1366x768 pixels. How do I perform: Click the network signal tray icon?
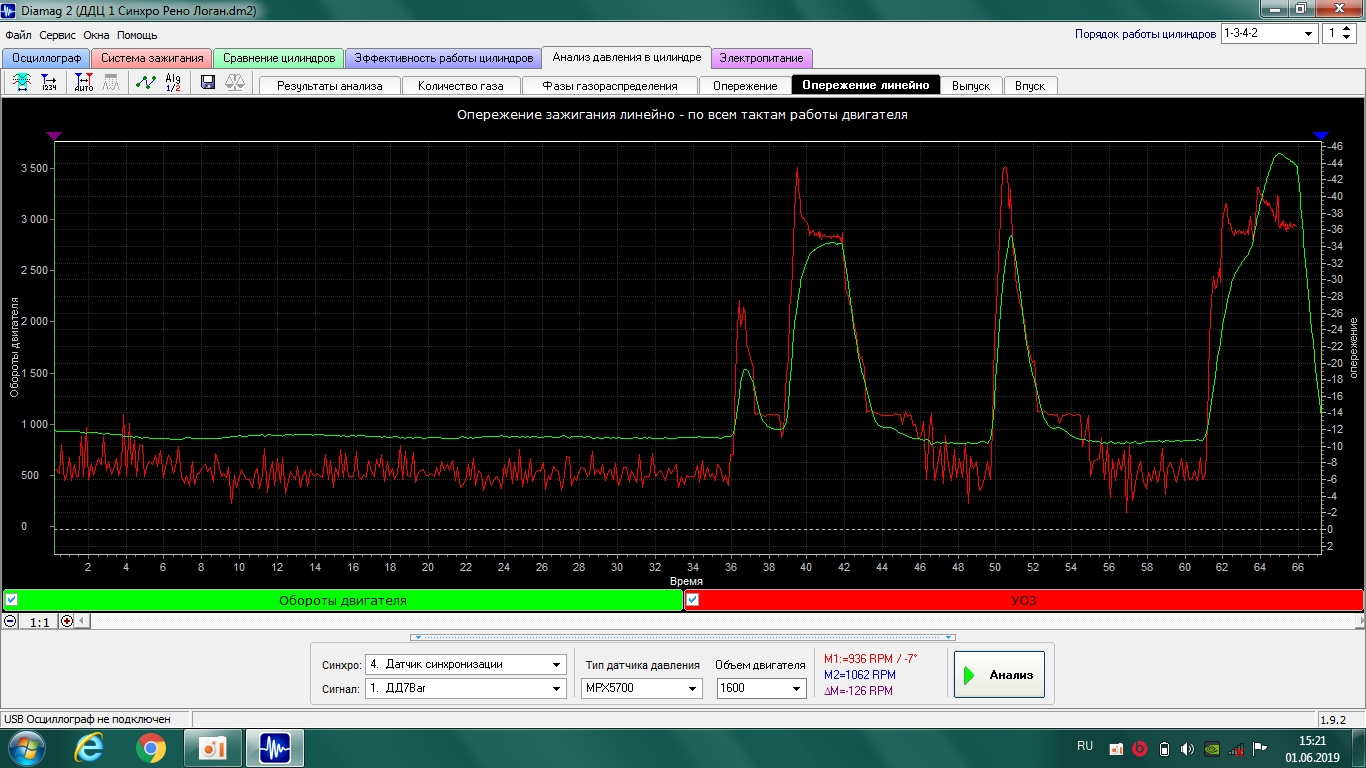point(1236,748)
